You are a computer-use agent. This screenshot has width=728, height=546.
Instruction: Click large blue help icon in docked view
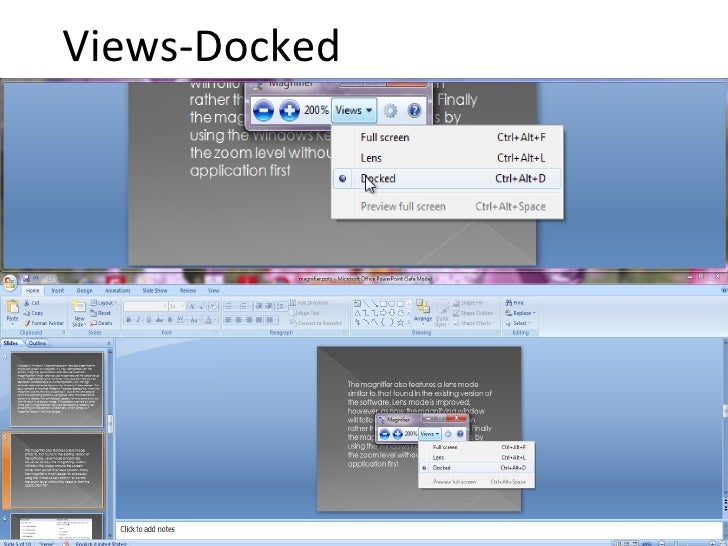point(415,110)
